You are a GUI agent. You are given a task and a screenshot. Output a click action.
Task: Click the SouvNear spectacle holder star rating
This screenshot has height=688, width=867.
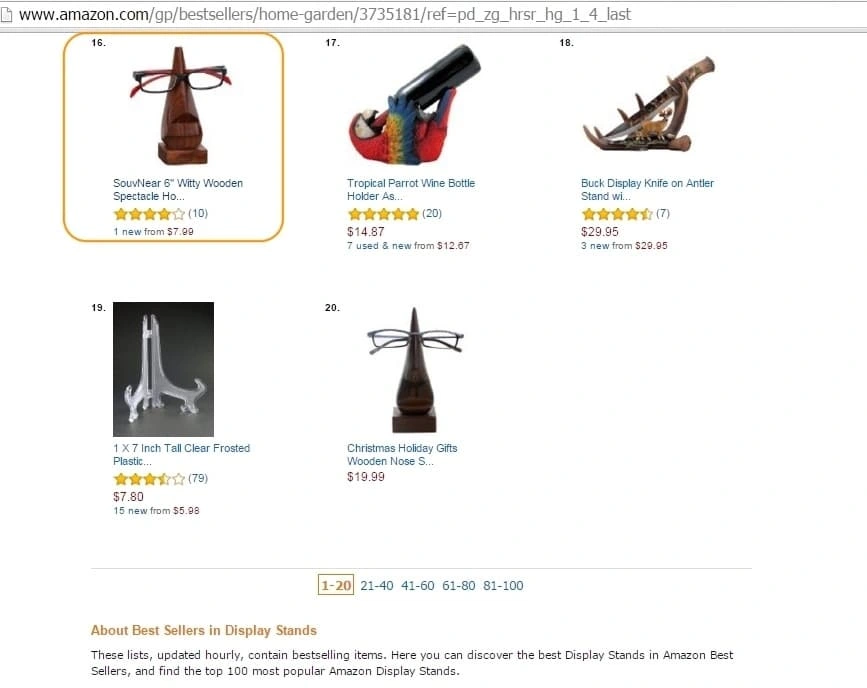point(149,214)
